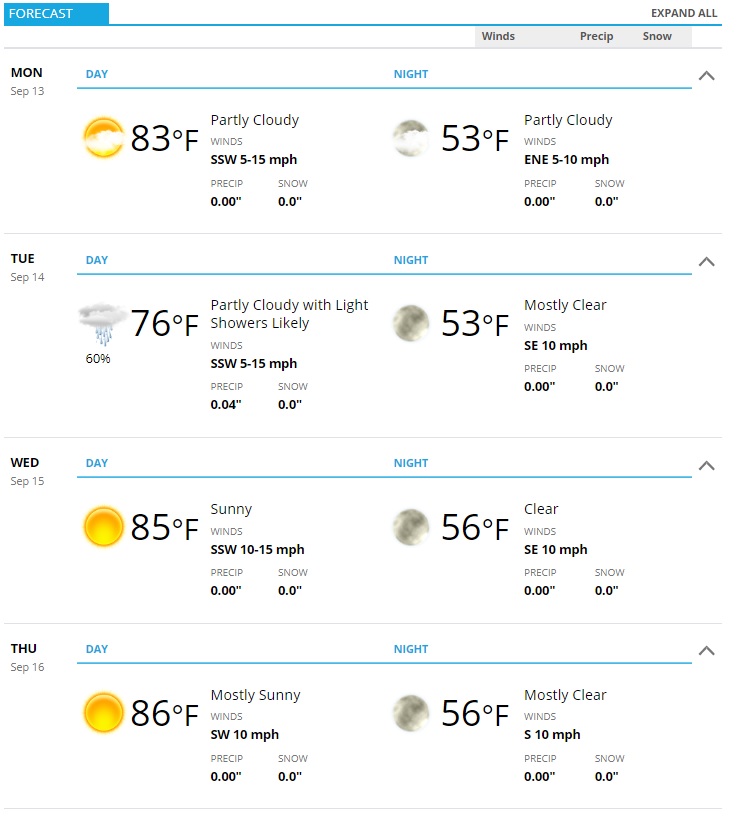Click Wednesday night's clear moon icon
The image size is (740, 816).
411,527
